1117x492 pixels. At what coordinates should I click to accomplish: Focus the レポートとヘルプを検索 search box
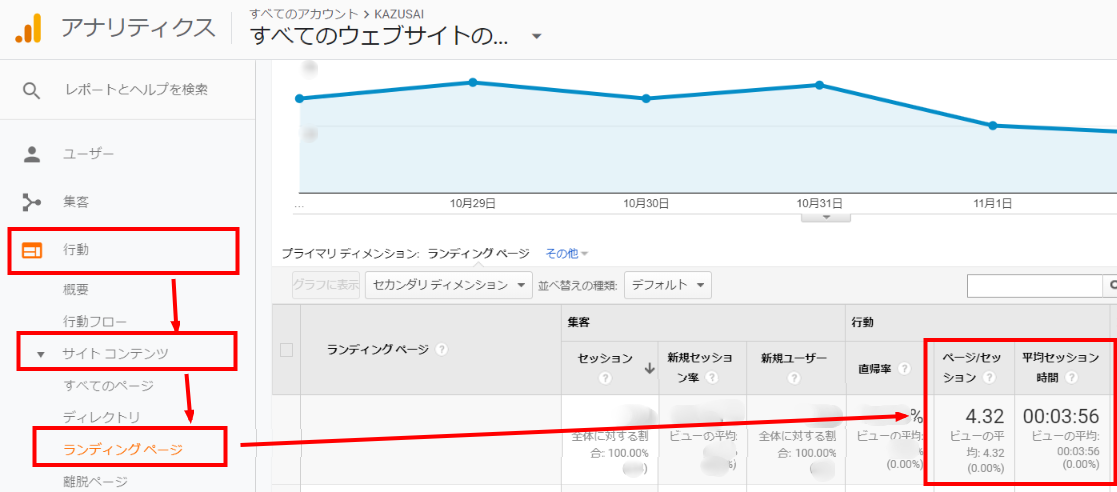point(136,90)
